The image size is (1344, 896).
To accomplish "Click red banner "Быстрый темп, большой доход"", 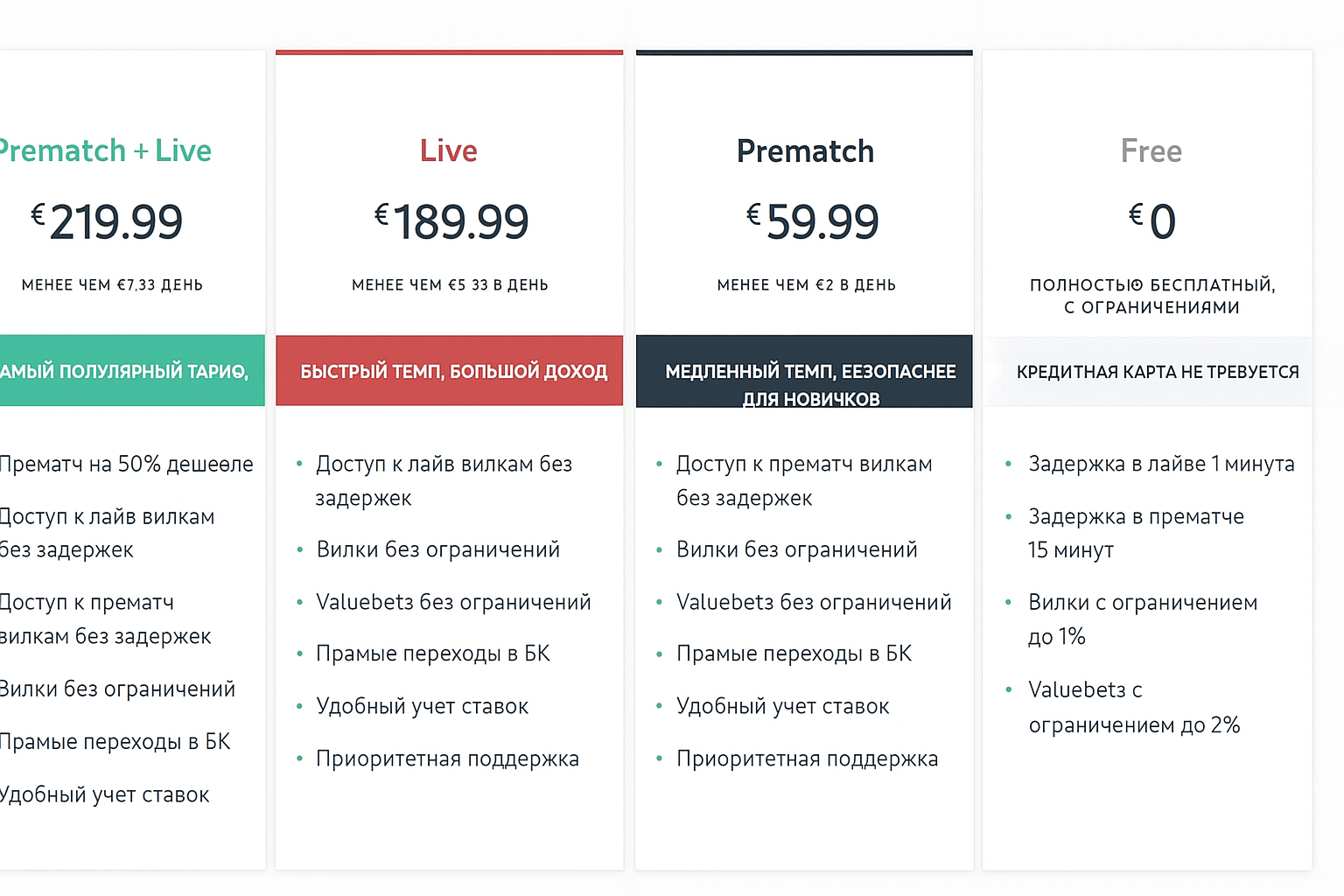I will click(x=453, y=372).
